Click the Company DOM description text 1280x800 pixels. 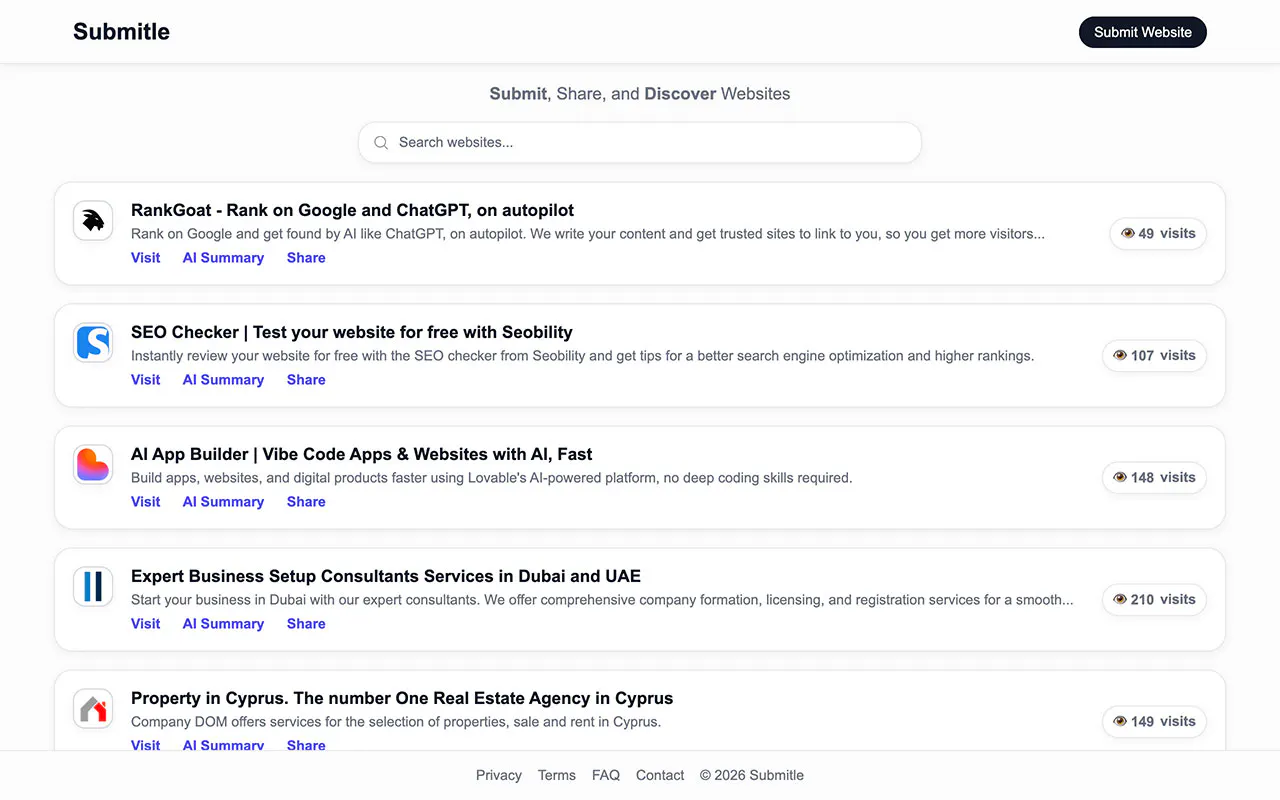(396, 722)
